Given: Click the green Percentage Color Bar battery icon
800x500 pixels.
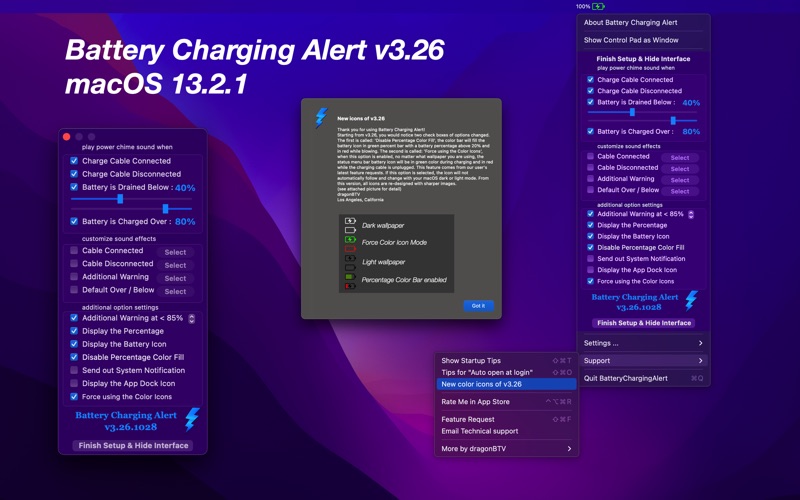Looking at the screenshot, I should (350, 277).
